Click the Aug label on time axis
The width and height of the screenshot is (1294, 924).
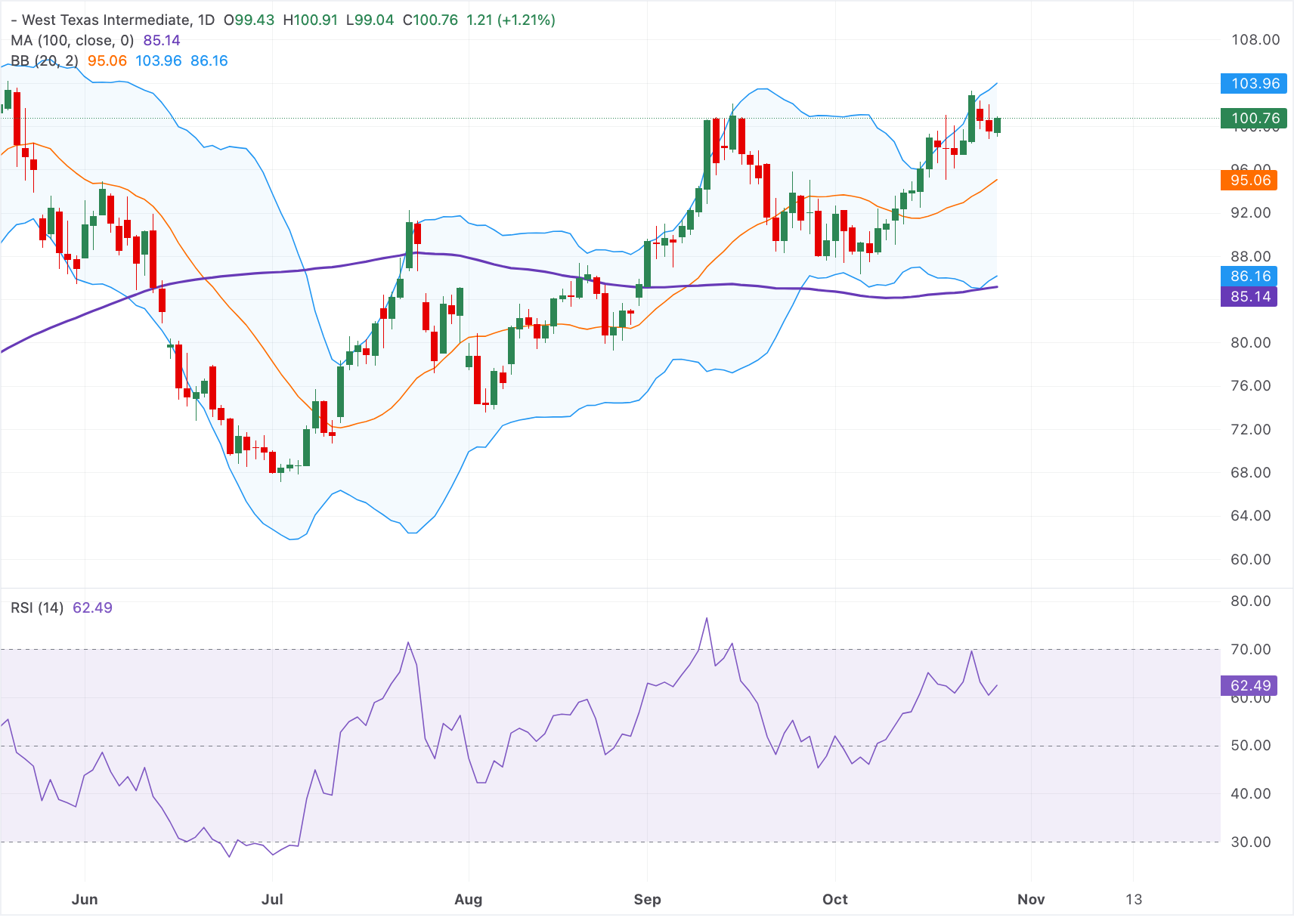coord(469,900)
